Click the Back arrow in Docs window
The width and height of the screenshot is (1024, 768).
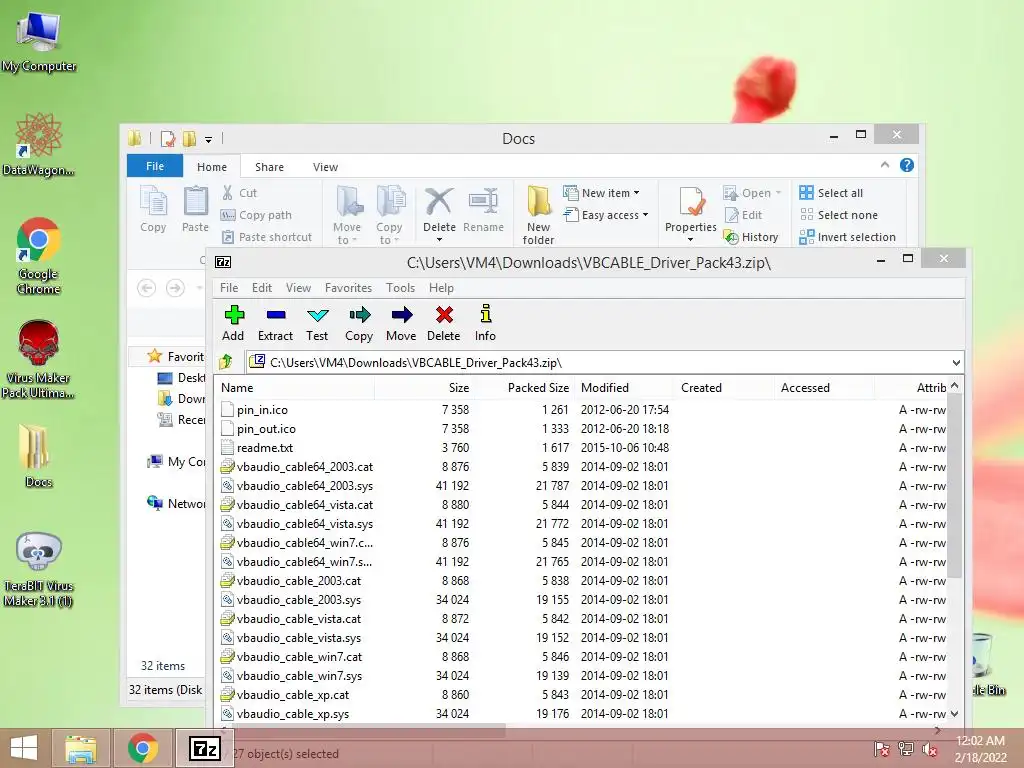[146, 288]
